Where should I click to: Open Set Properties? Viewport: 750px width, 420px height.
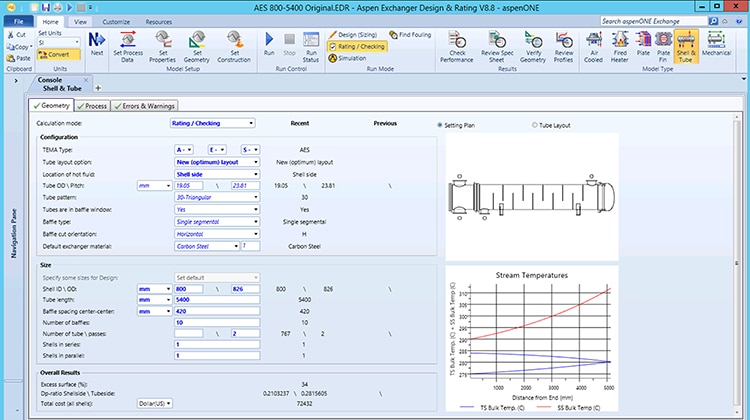point(163,46)
